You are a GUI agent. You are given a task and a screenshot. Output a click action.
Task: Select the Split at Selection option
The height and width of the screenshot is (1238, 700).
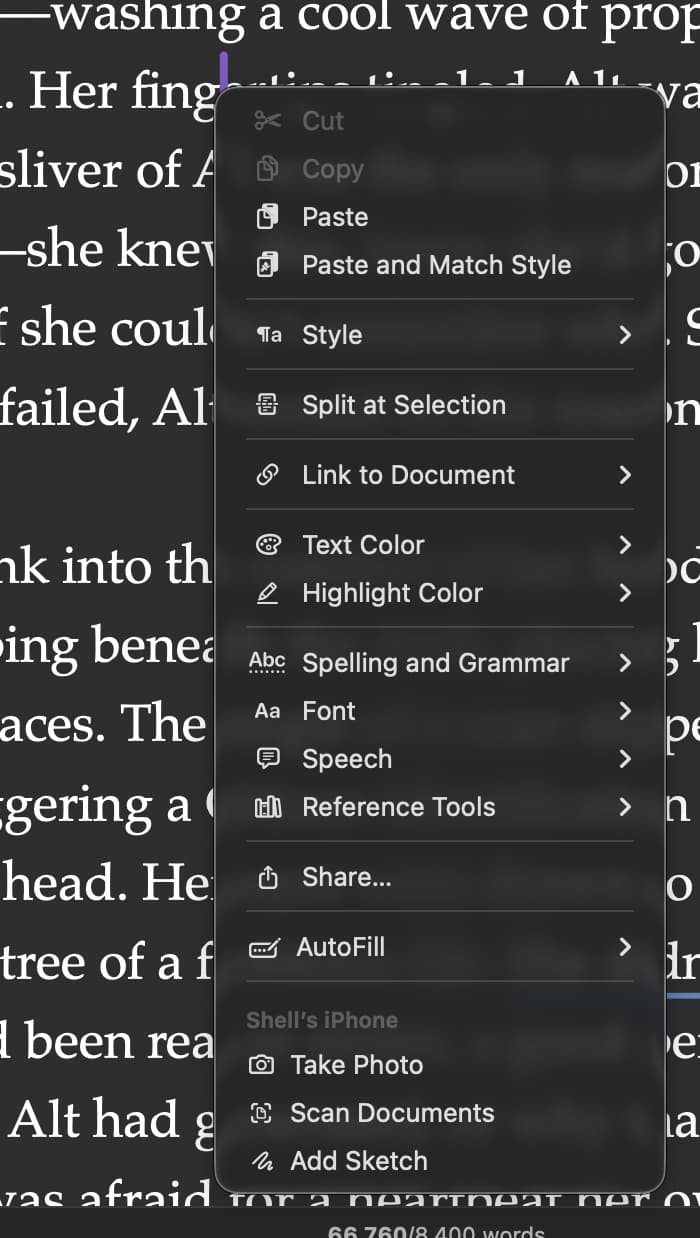(404, 405)
